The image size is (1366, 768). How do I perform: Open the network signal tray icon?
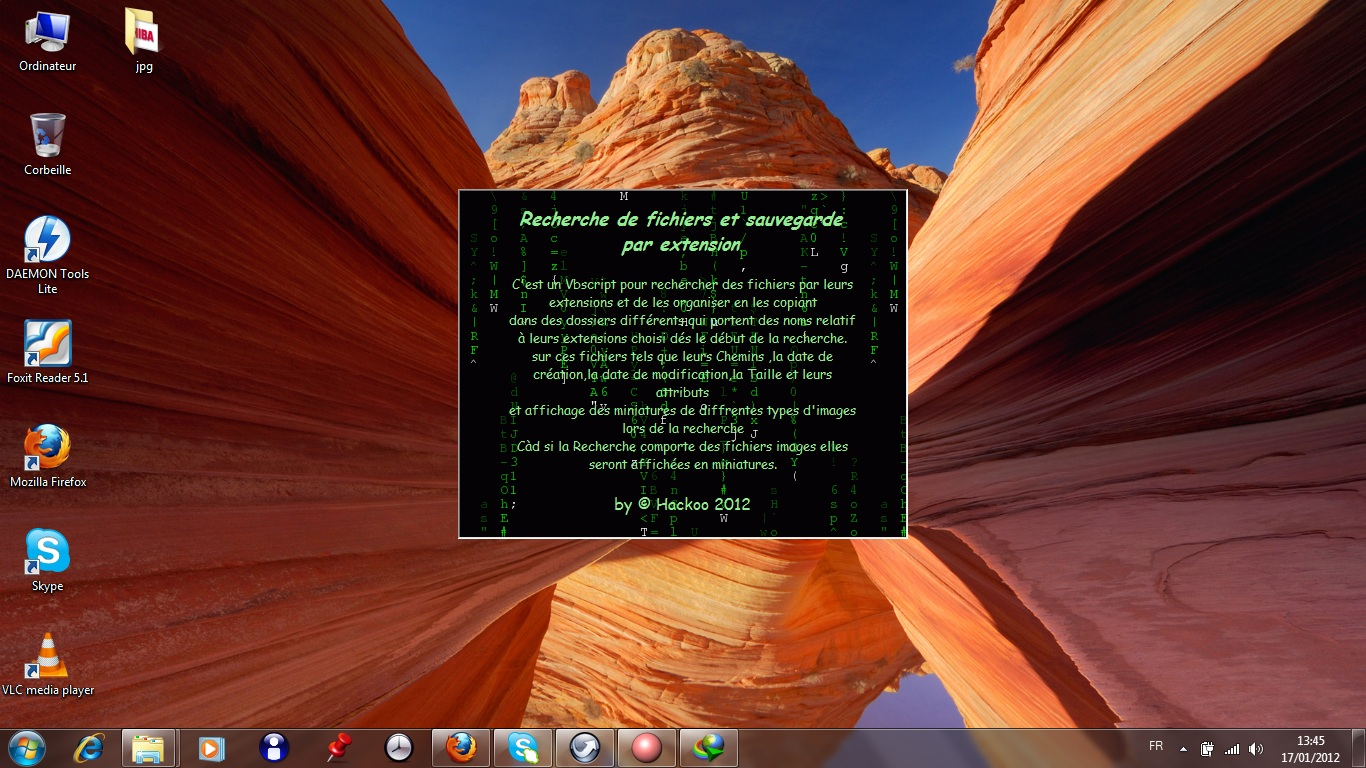point(1232,748)
